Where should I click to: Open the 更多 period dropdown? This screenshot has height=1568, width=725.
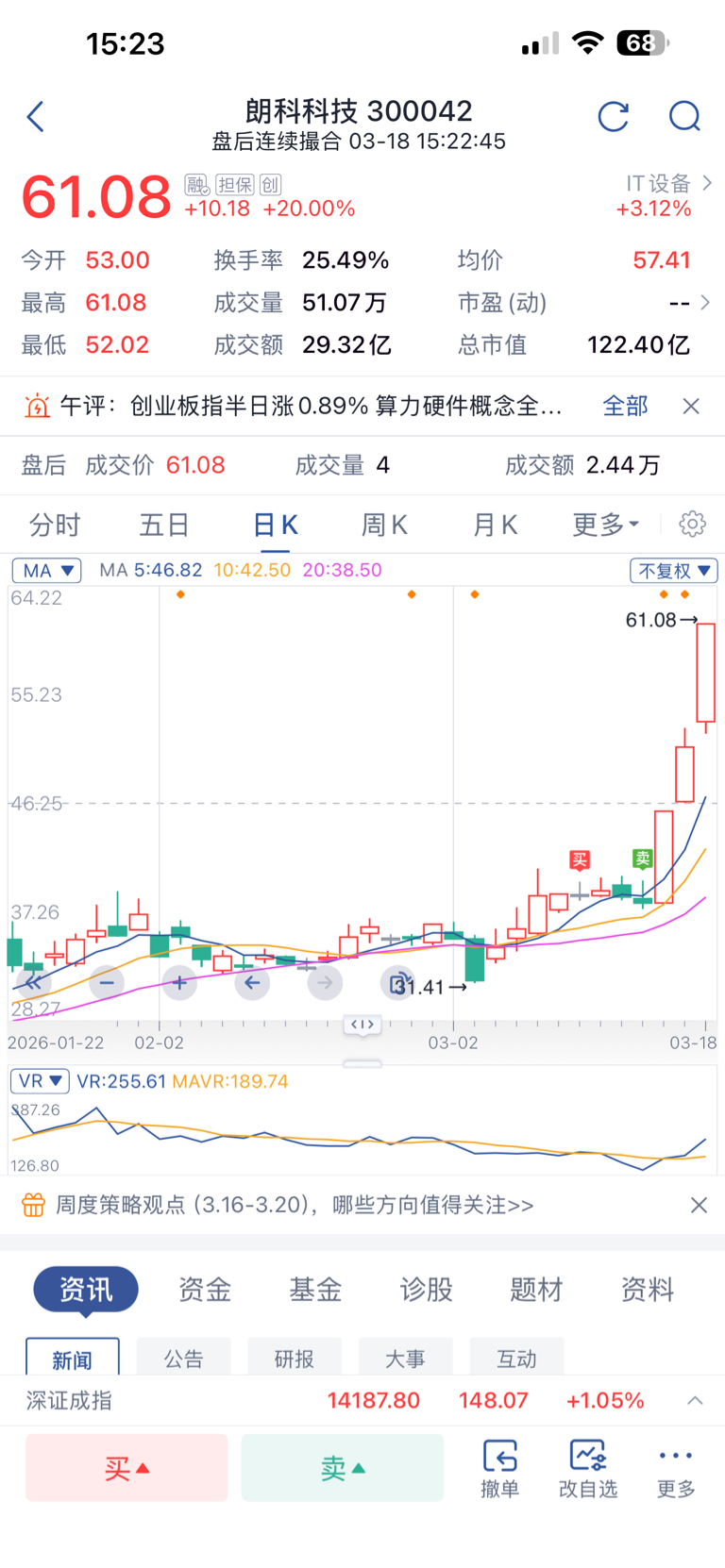605,525
